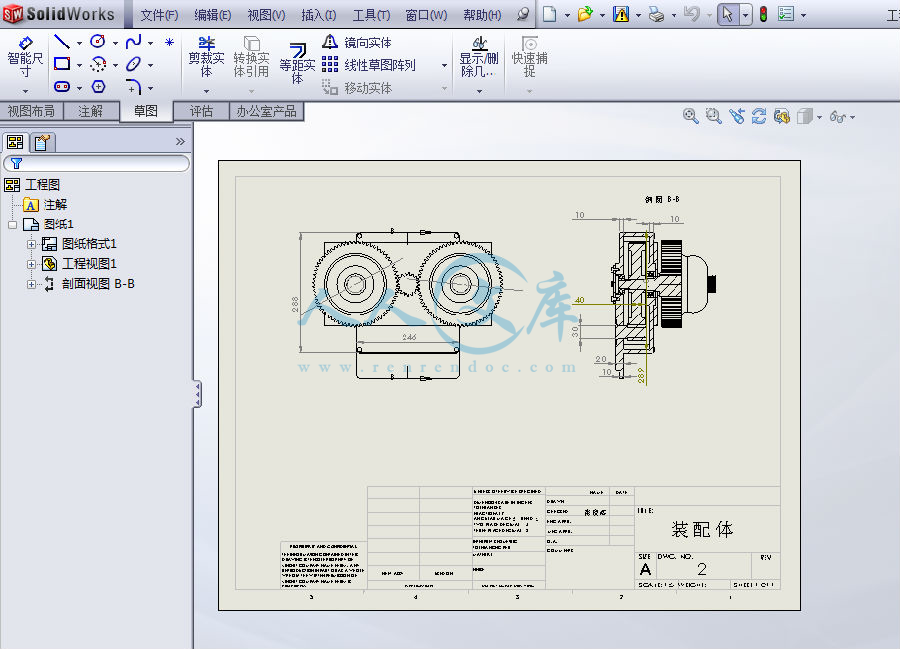Select the Circle sketch tool
Viewport: 900px width, 649px height.
coord(98,41)
